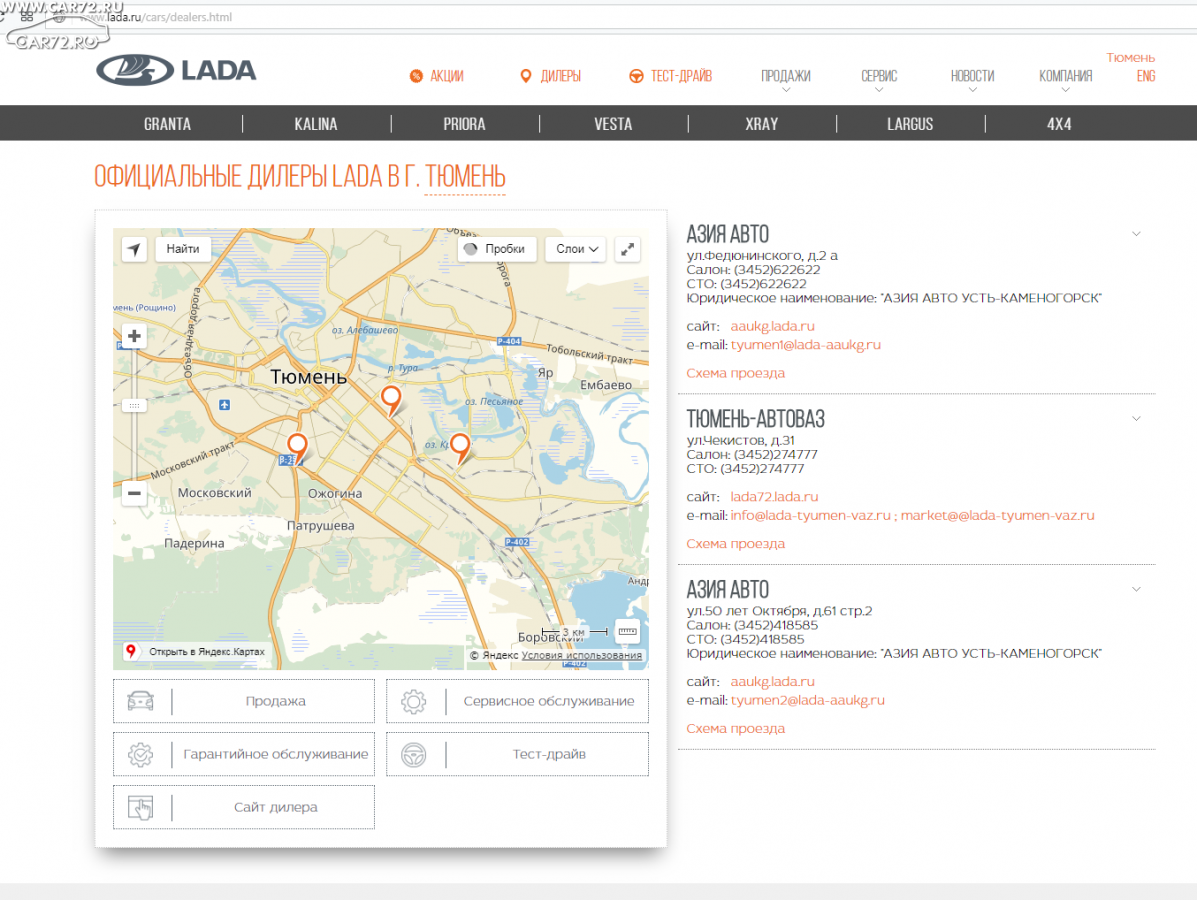Image resolution: width=1197 pixels, height=900 pixels.
Task: Expand the НОВОСТИ menu
Action: click(972, 79)
